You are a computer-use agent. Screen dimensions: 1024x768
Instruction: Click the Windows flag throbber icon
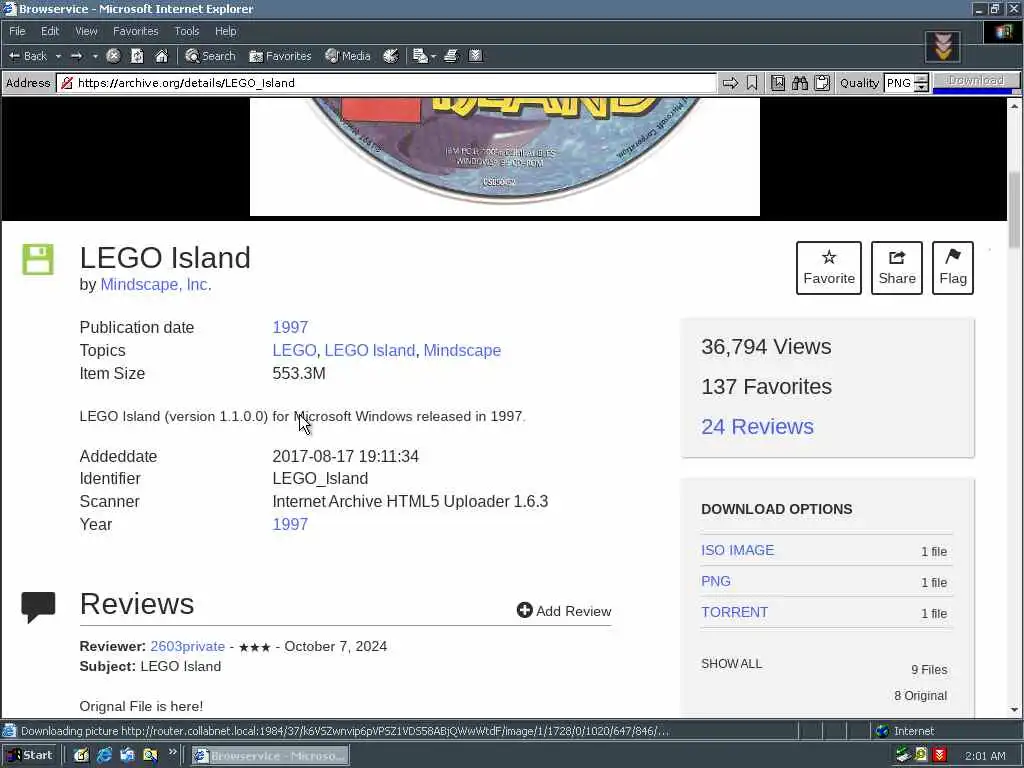pyautogui.click(x=1003, y=31)
